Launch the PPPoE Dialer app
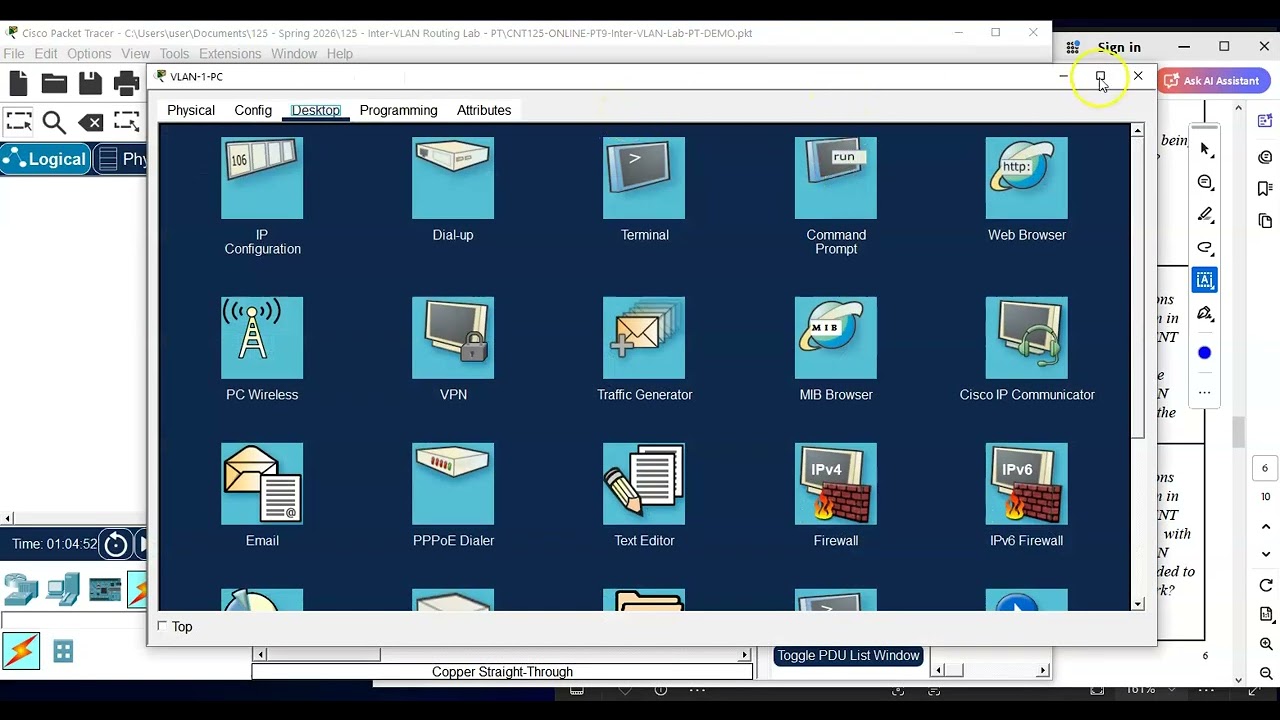This screenshot has width=1280, height=720. point(453,484)
